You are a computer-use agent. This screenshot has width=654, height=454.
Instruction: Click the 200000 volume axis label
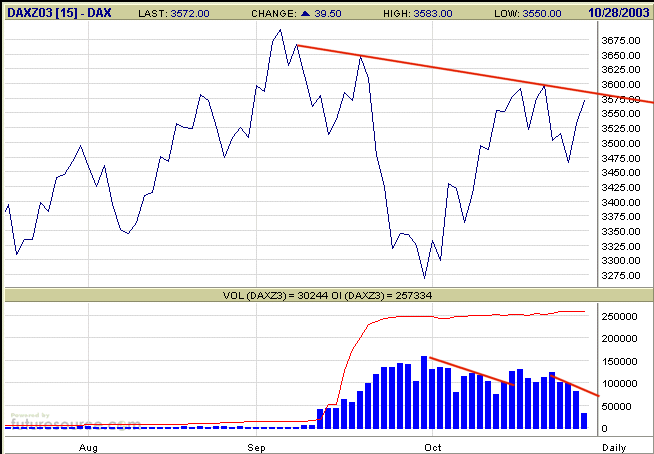point(619,339)
